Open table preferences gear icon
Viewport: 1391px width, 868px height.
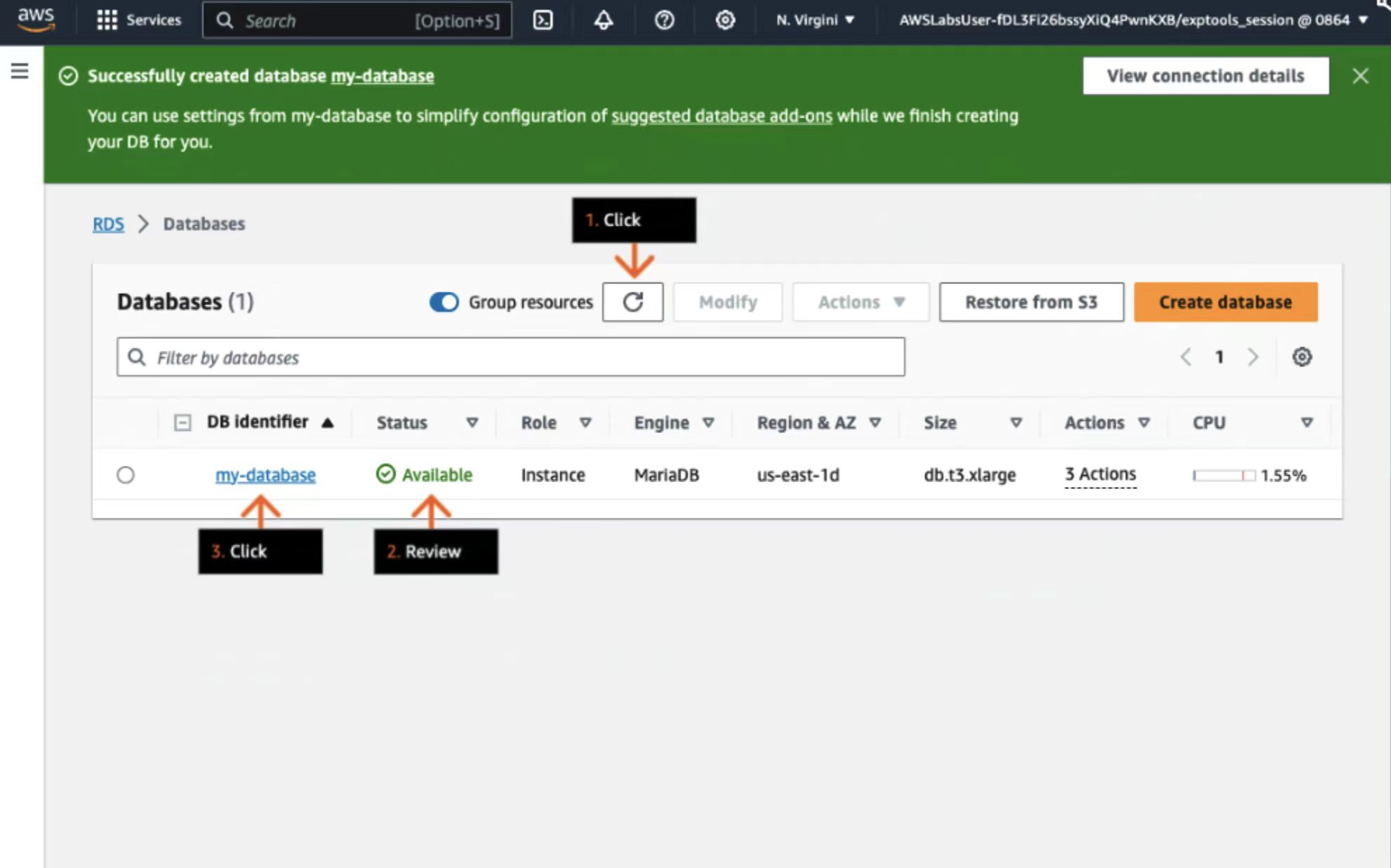(x=1302, y=357)
